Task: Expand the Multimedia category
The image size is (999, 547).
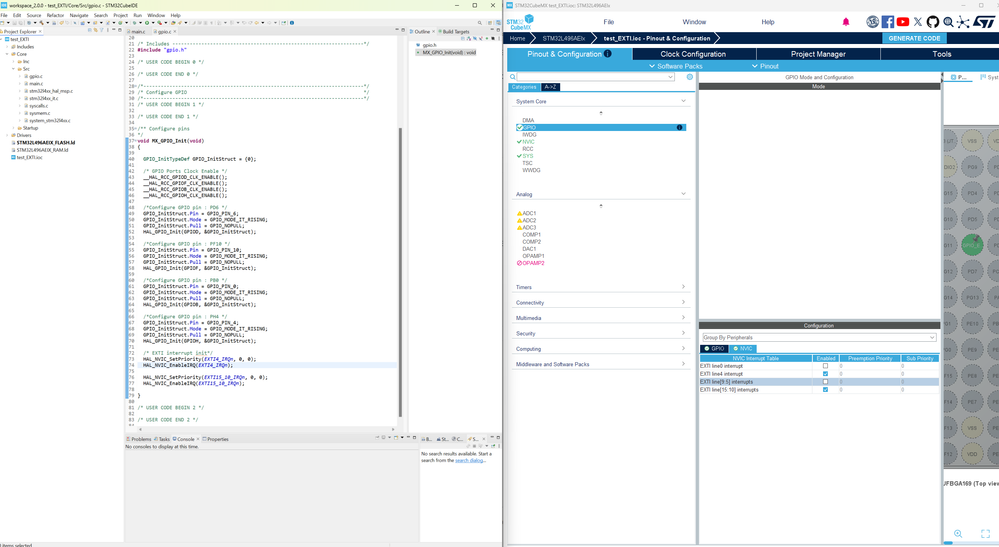Action: tap(683, 317)
